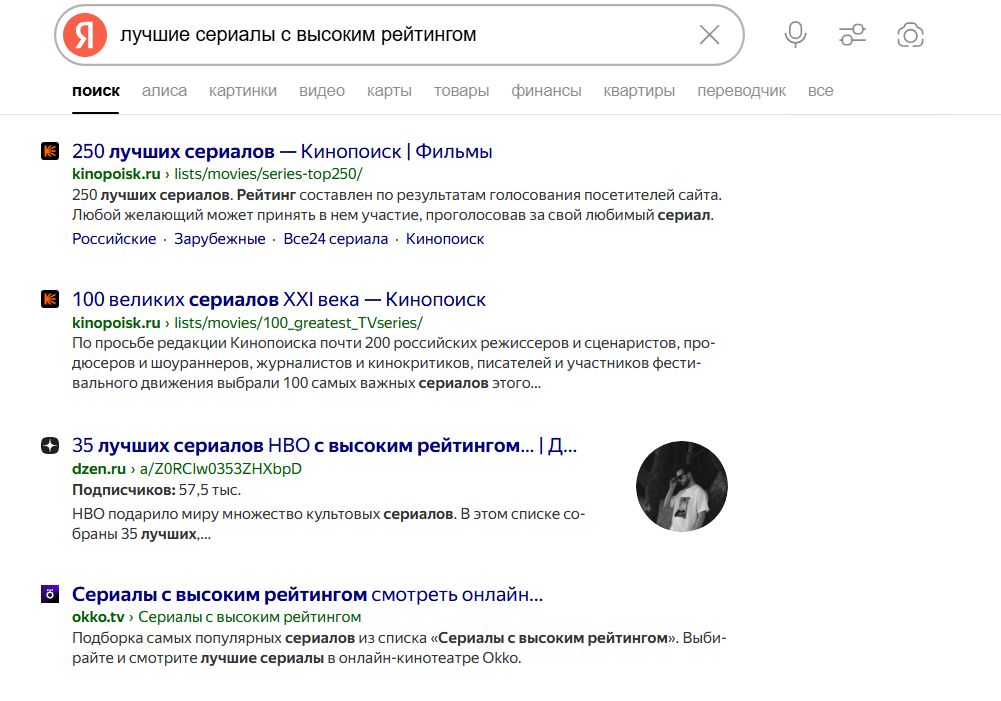Open the 'все' services list
This screenshot has height=701, width=1001.
(820, 90)
